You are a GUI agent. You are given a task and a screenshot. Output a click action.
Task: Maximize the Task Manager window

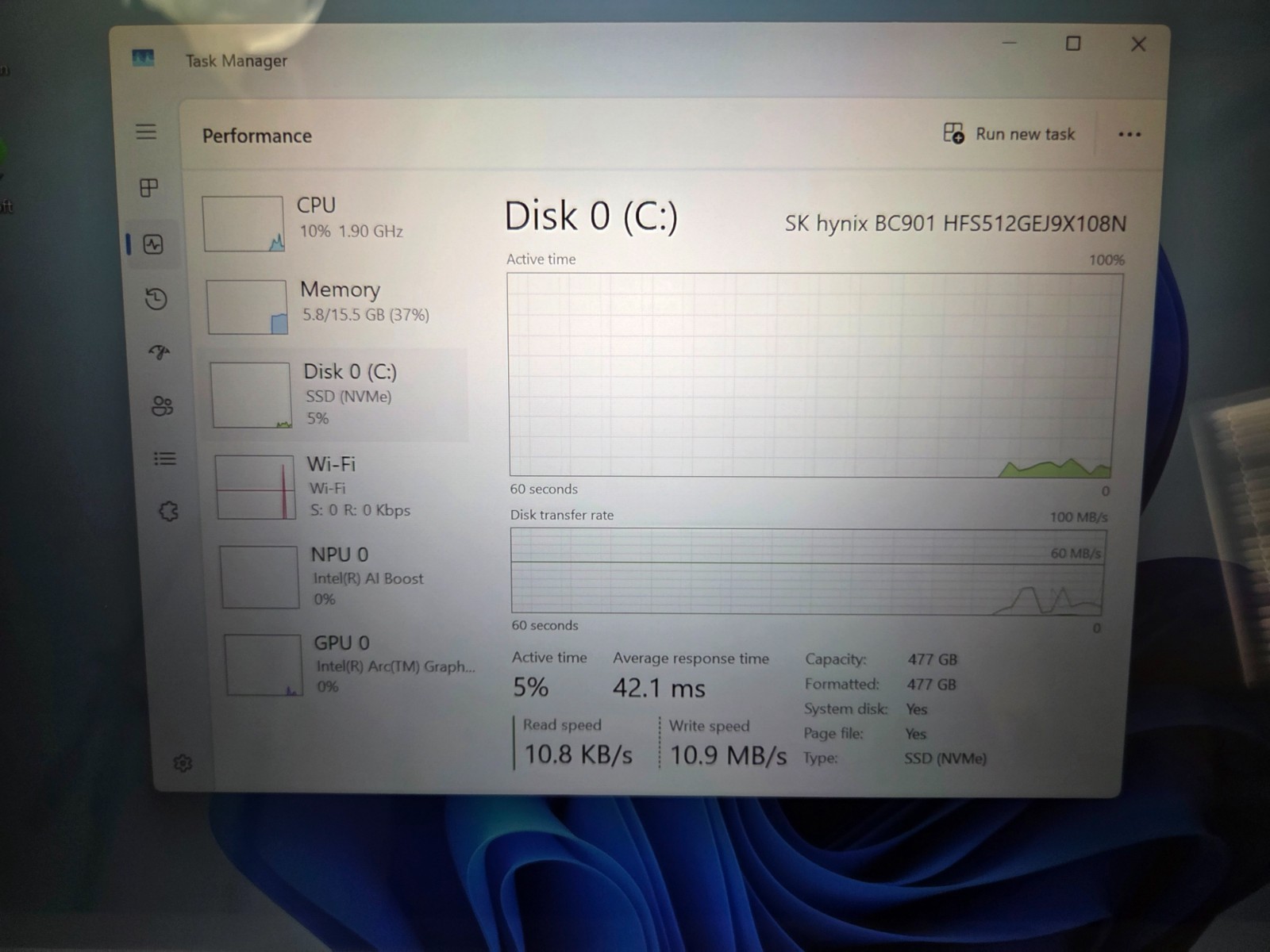tap(1073, 44)
